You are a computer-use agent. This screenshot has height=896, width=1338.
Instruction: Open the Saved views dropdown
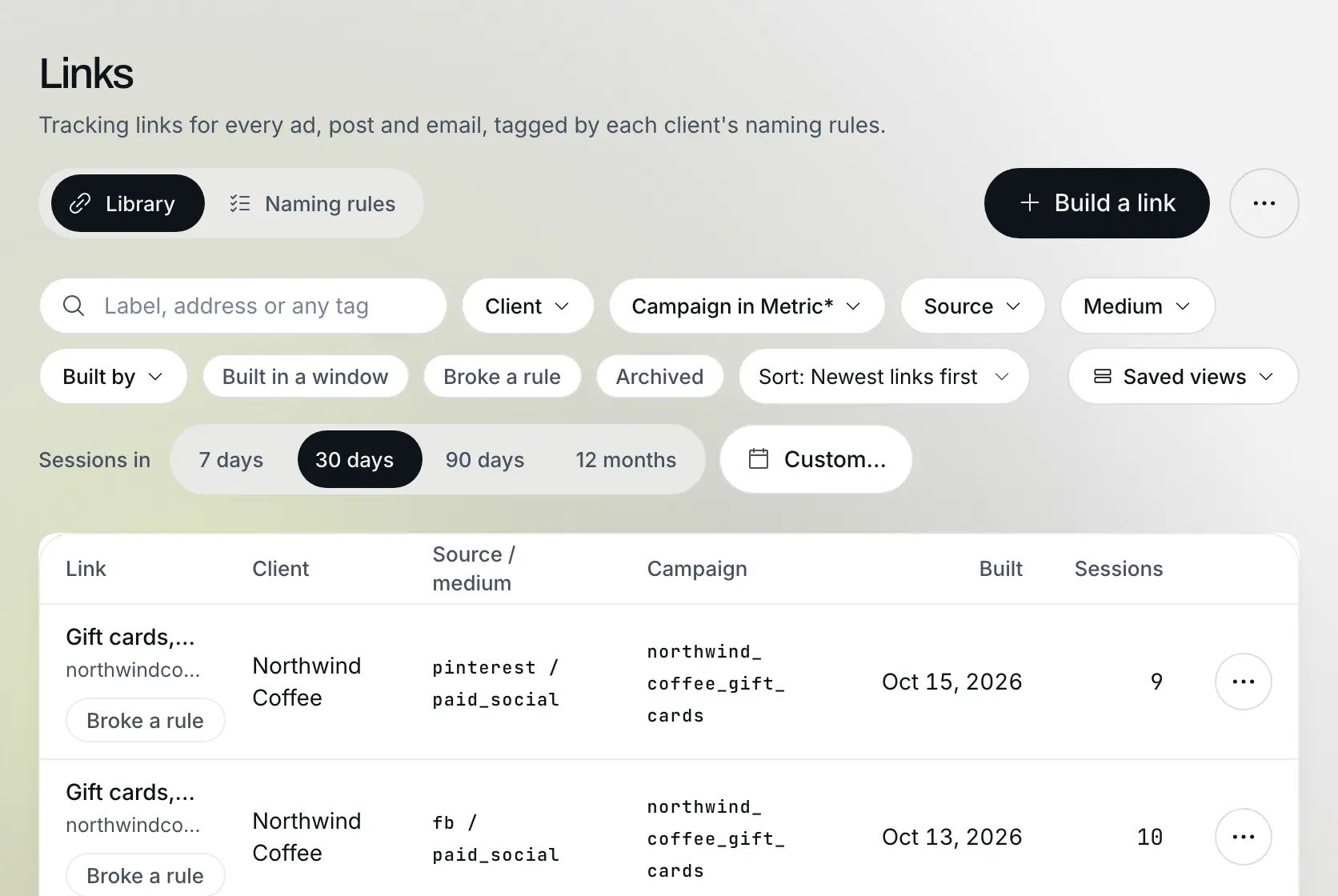click(1183, 376)
